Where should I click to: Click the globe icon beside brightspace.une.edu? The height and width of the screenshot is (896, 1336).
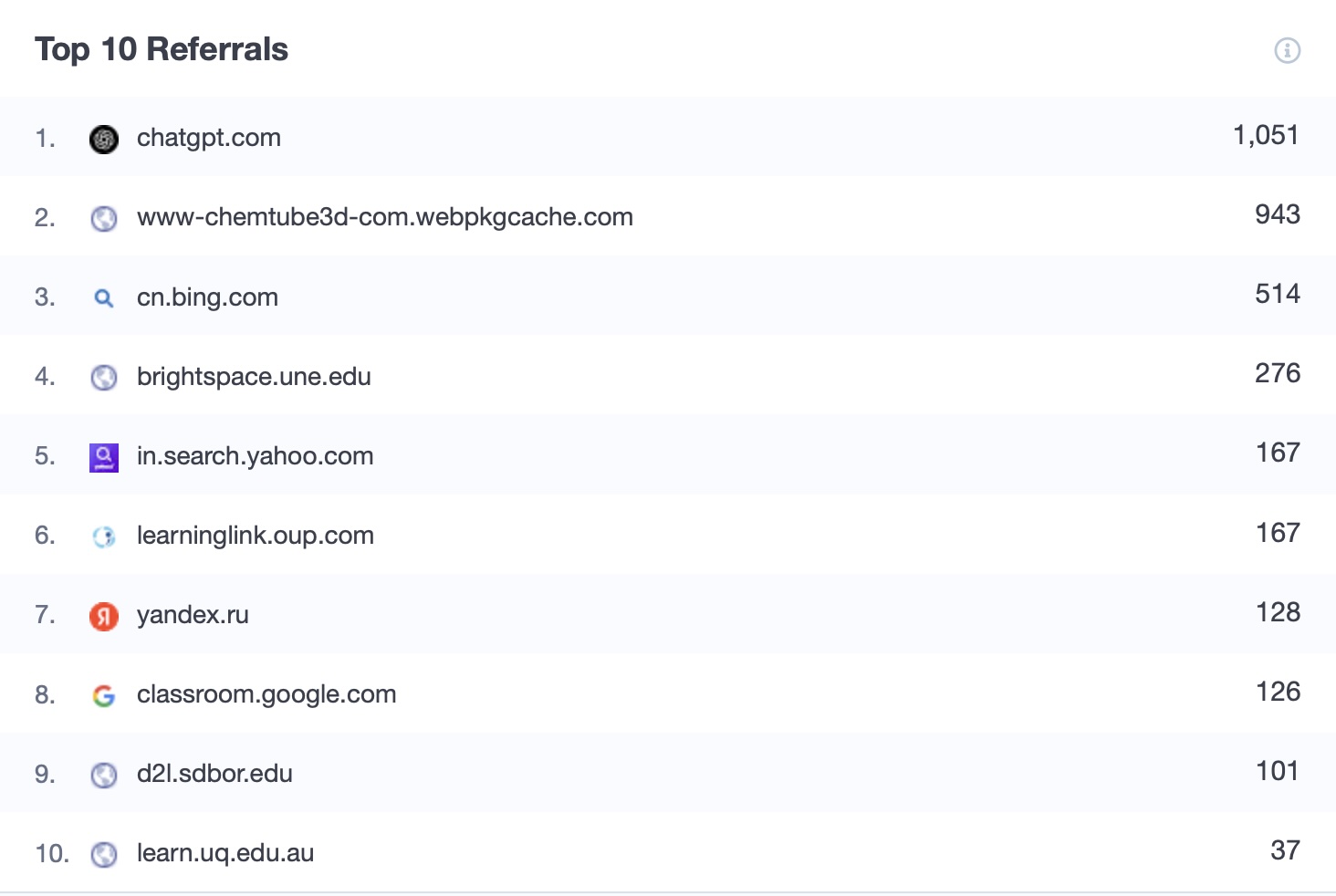click(x=104, y=377)
